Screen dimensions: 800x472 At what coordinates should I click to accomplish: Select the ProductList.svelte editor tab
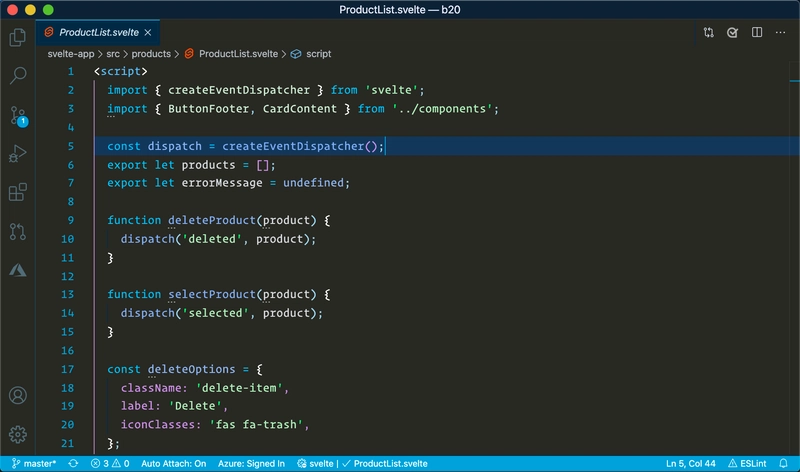98,32
